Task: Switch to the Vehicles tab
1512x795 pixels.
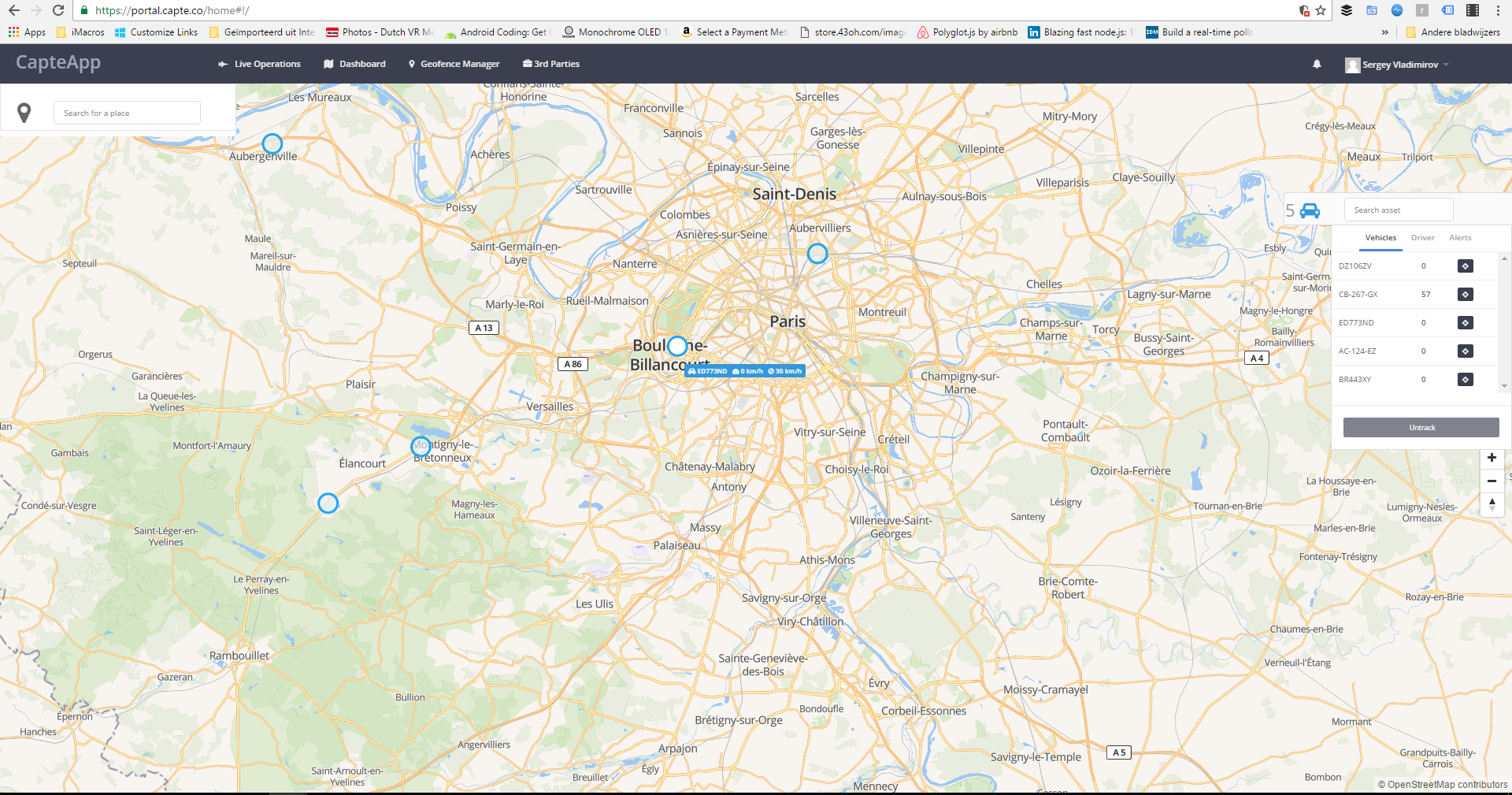Action: tap(1380, 238)
